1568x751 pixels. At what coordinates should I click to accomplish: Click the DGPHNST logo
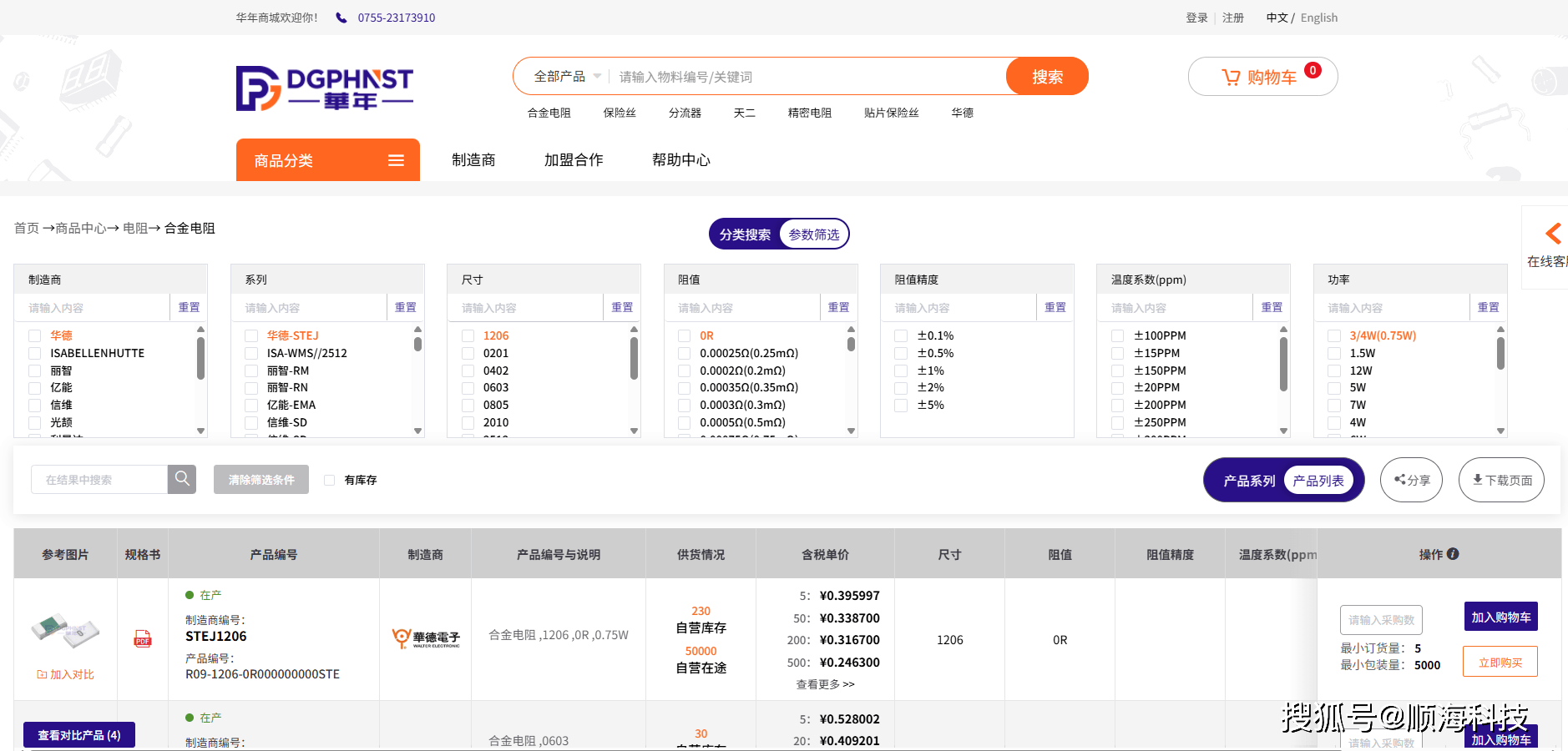[x=325, y=88]
